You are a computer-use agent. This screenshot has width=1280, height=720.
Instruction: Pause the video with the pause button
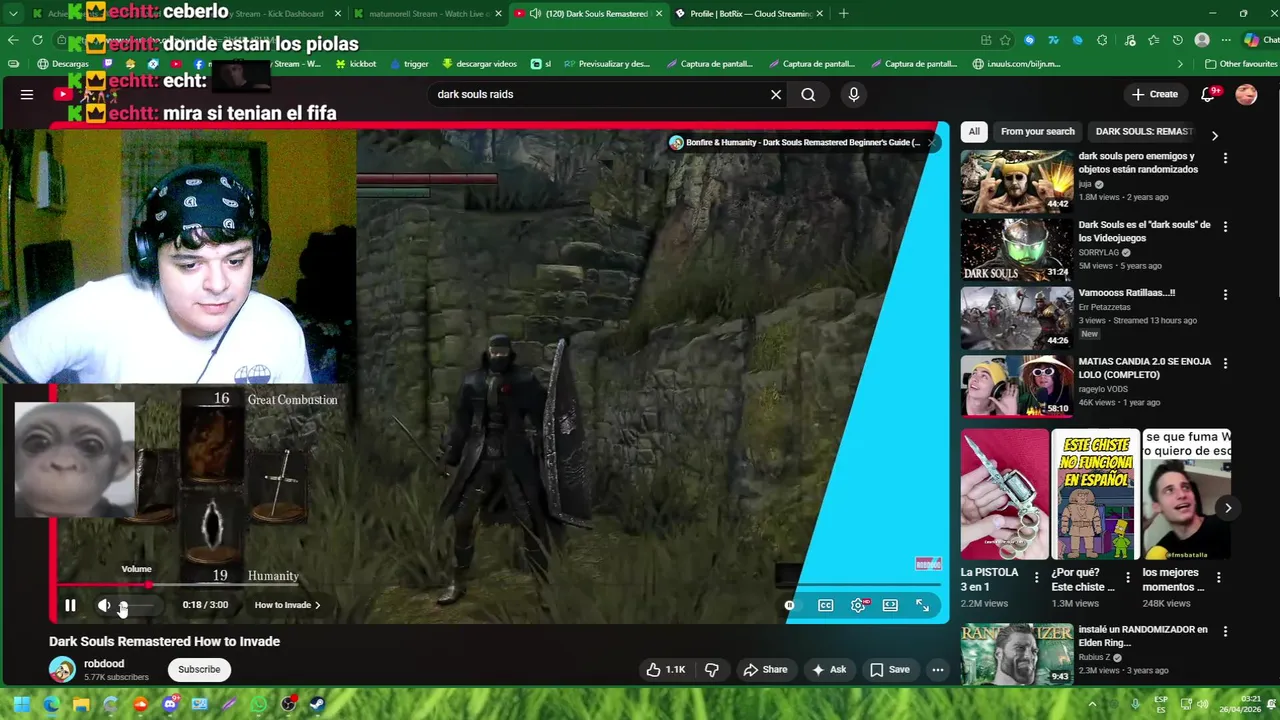[70, 605]
